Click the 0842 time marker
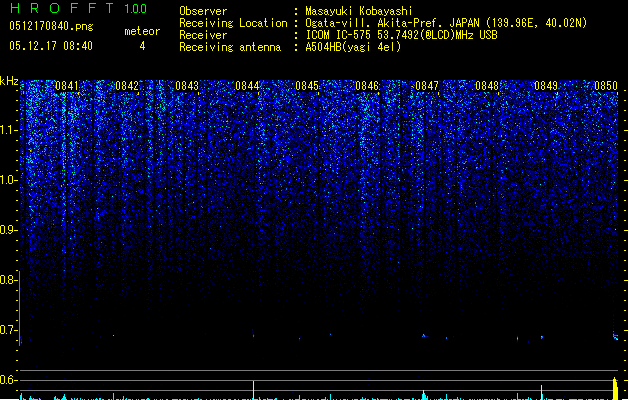The image size is (629, 400). (127, 86)
